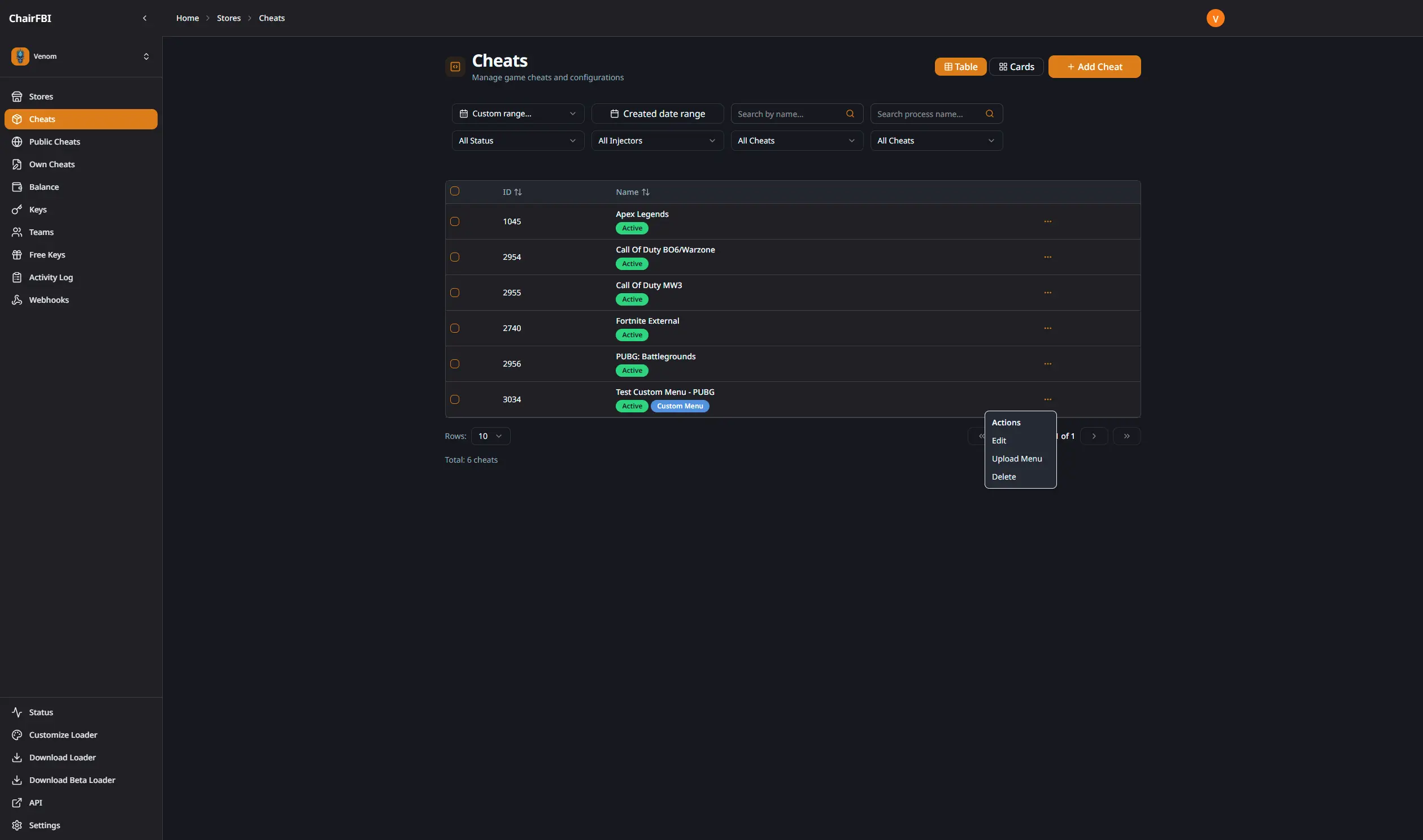Viewport: 1423px width, 840px height.
Task: Focus the Search by name field
Action: coord(790,114)
